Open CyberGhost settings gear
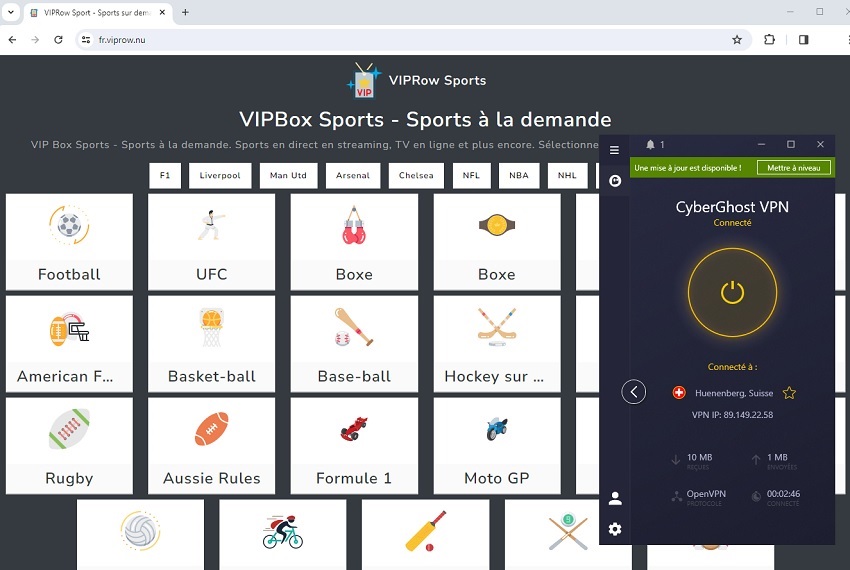Screen dimensions: 850x570 [615, 529]
